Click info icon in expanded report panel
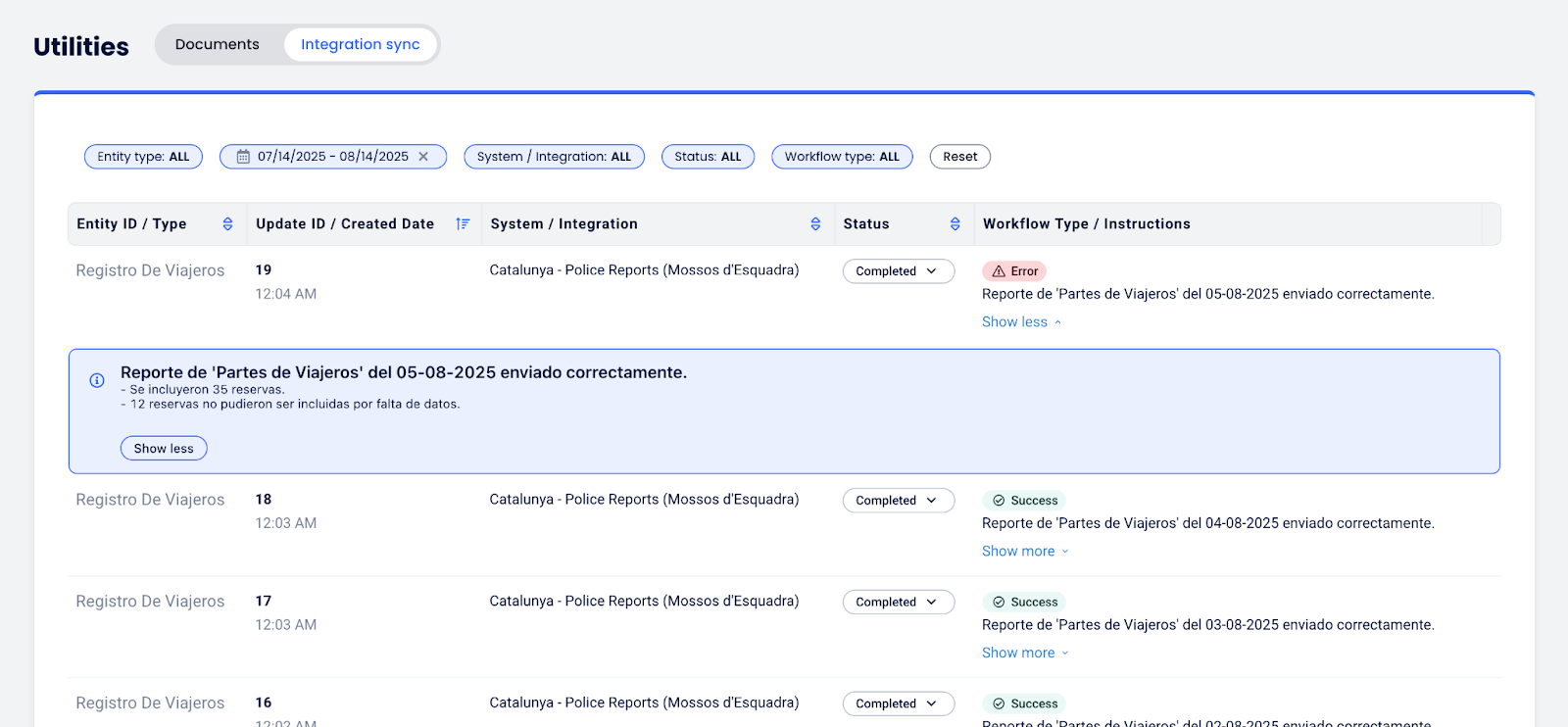The image size is (1568, 727). tap(97, 380)
